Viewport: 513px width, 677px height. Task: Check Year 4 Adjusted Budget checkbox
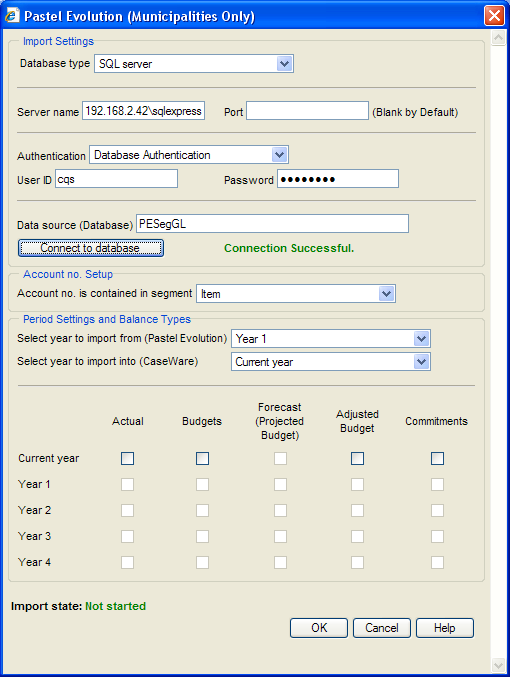tap(358, 562)
